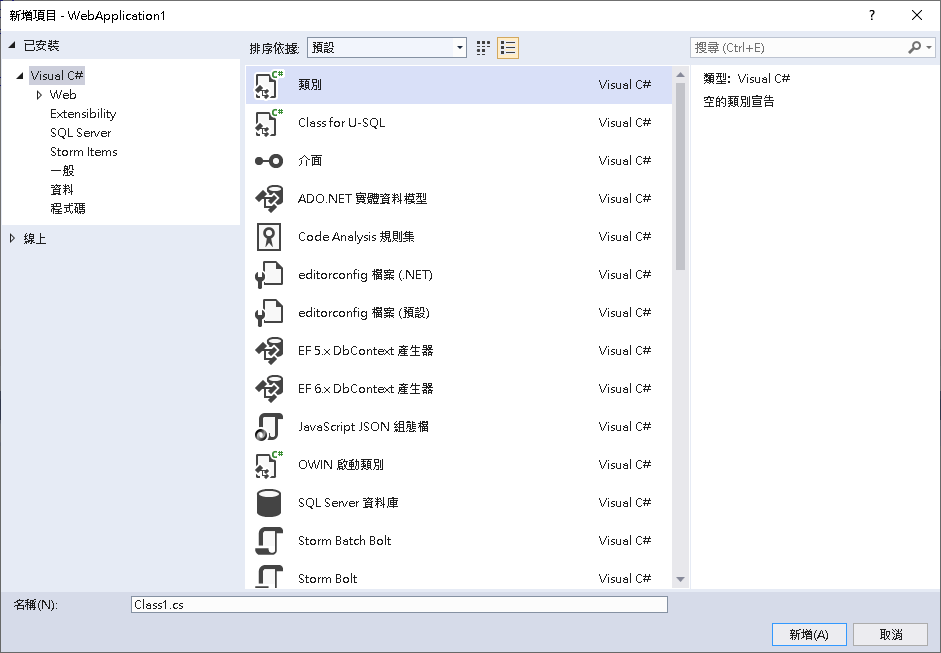Select the 一般 general category
Screen dimensions: 941x653
point(62,171)
